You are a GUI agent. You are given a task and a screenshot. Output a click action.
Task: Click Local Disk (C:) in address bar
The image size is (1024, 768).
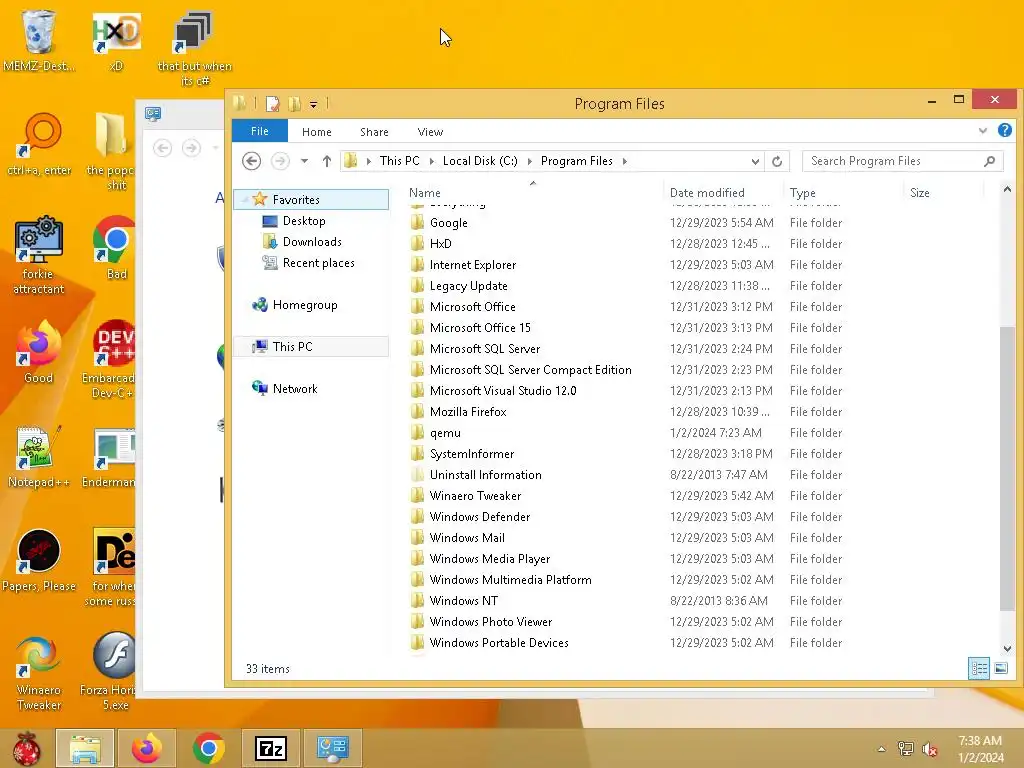click(480, 161)
